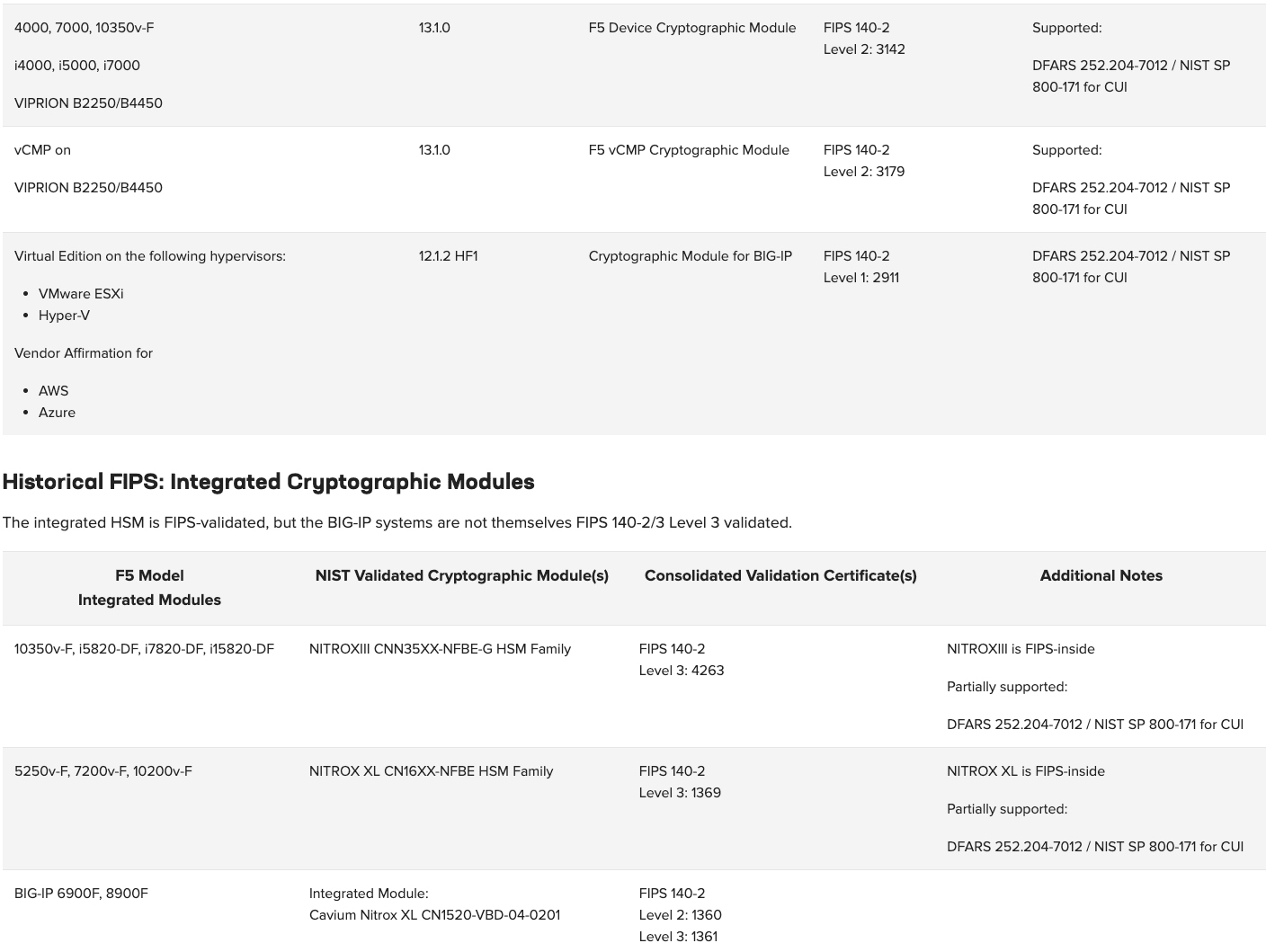
Task: Select the Azure bullet item
Action: tap(58, 413)
